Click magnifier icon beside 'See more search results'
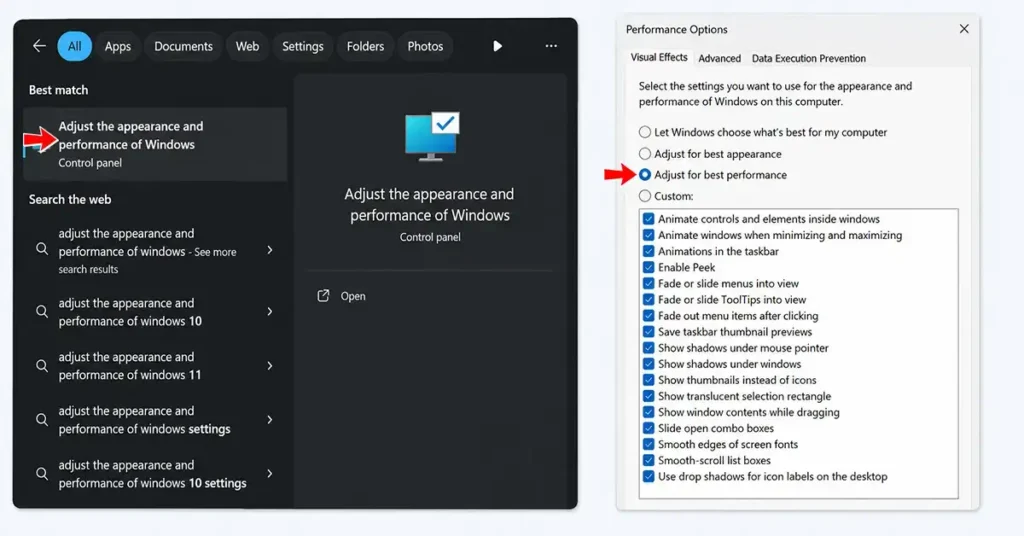 click(x=42, y=249)
